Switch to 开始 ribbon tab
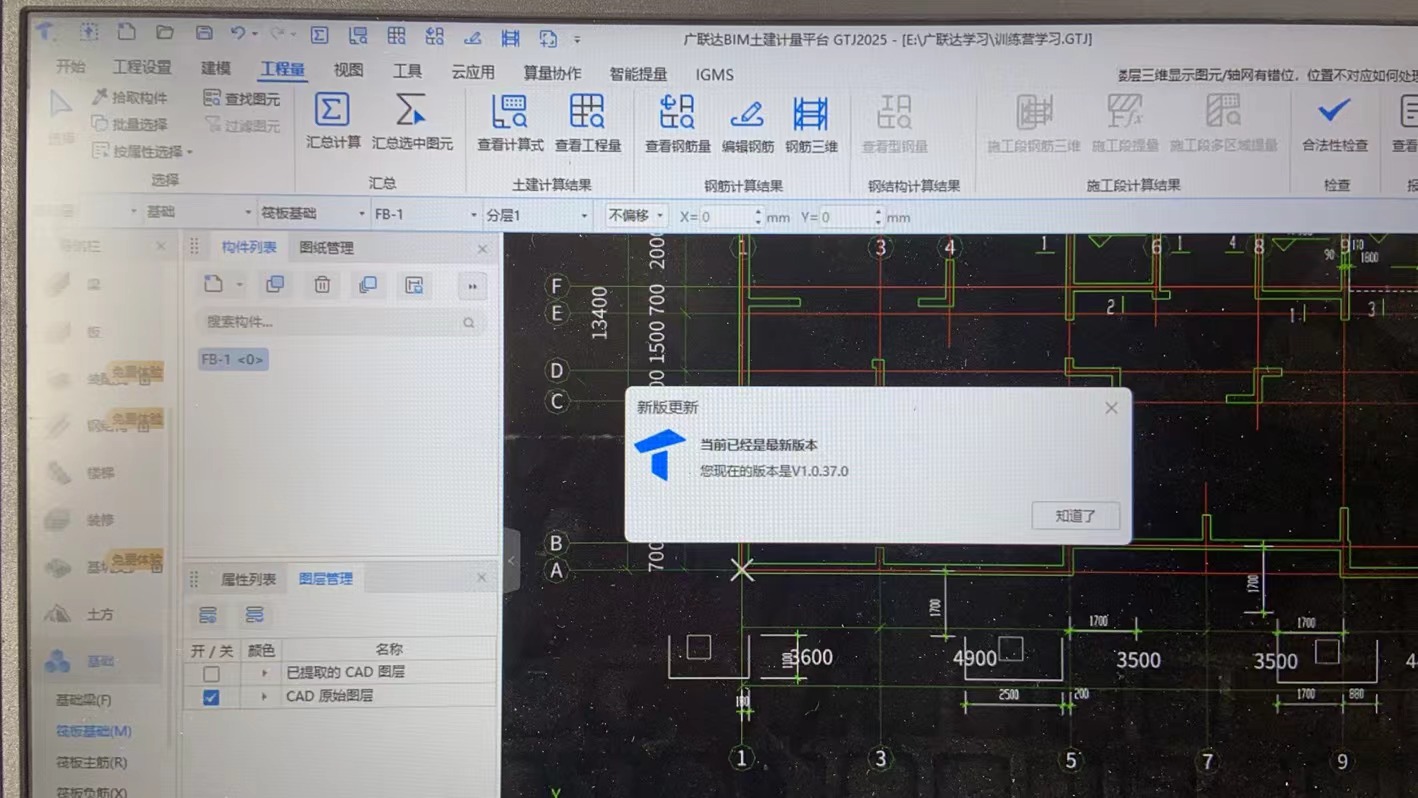 pos(71,67)
